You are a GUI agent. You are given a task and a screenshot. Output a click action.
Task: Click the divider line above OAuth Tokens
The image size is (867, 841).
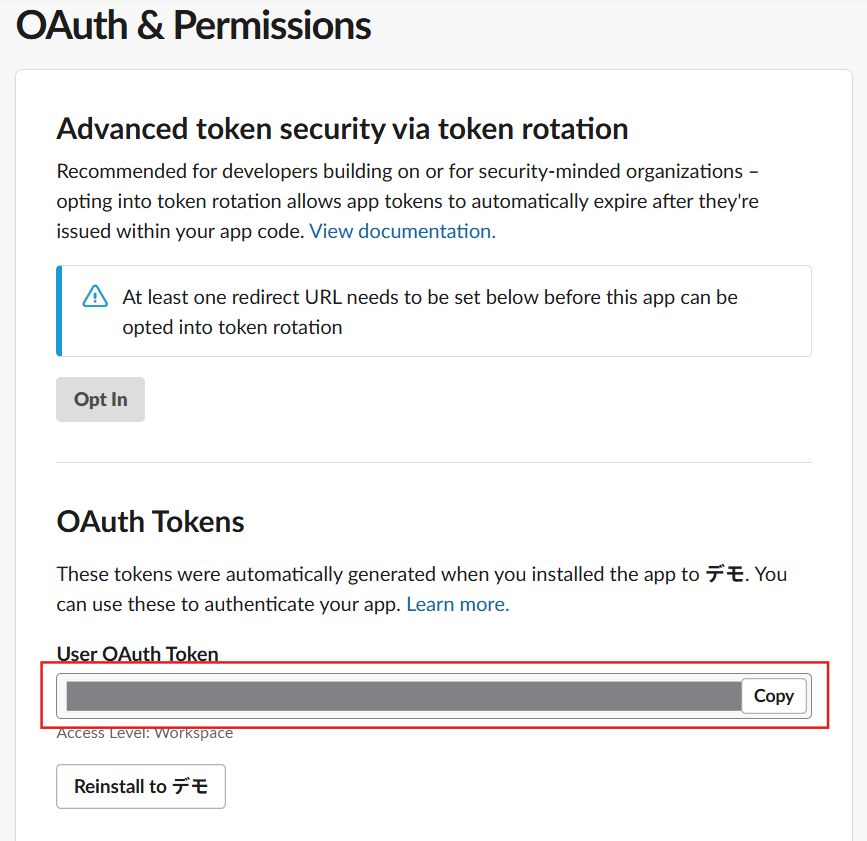(433, 462)
